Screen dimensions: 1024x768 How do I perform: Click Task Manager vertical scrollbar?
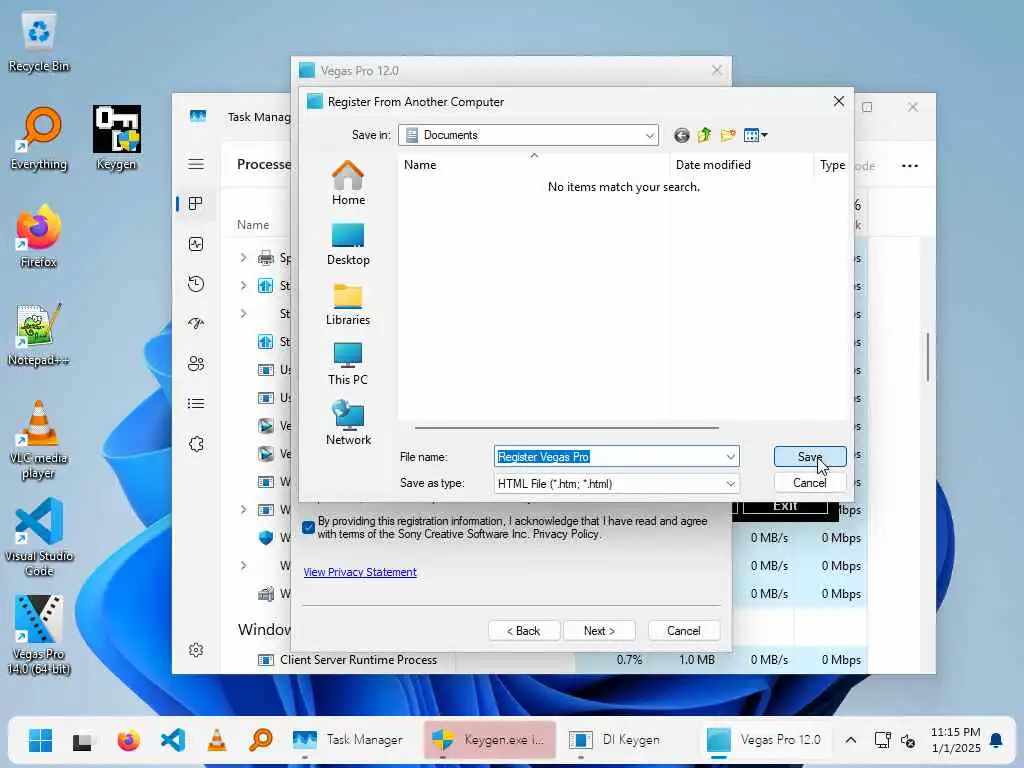coord(927,357)
